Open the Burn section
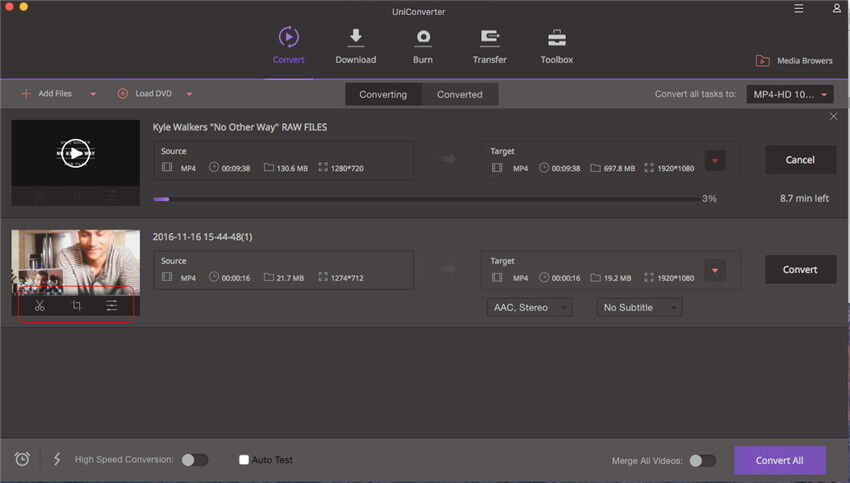This screenshot has width=850, height=483. (x=423, y=46)
